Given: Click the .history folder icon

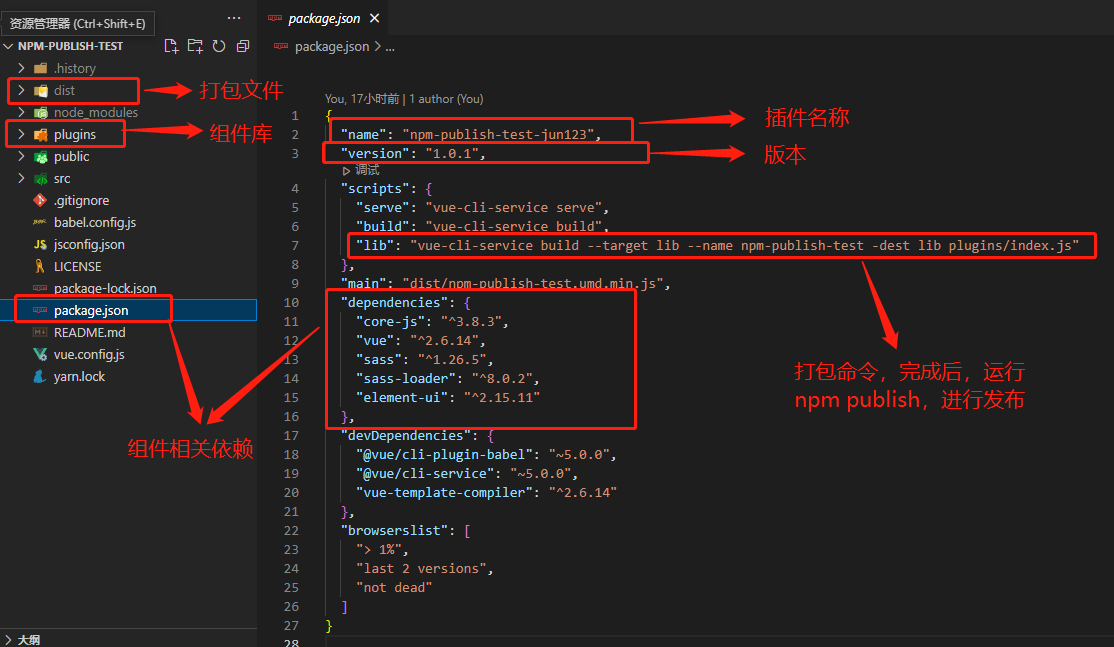Looking at the screenshot, I should 40,68.
